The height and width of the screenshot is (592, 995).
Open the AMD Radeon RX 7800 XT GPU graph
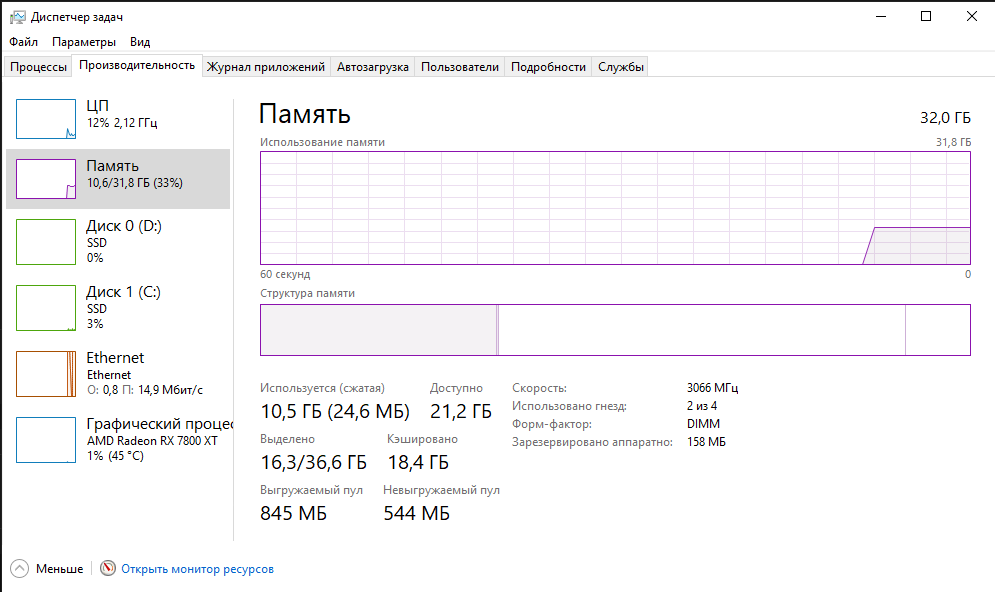point(46,440)
